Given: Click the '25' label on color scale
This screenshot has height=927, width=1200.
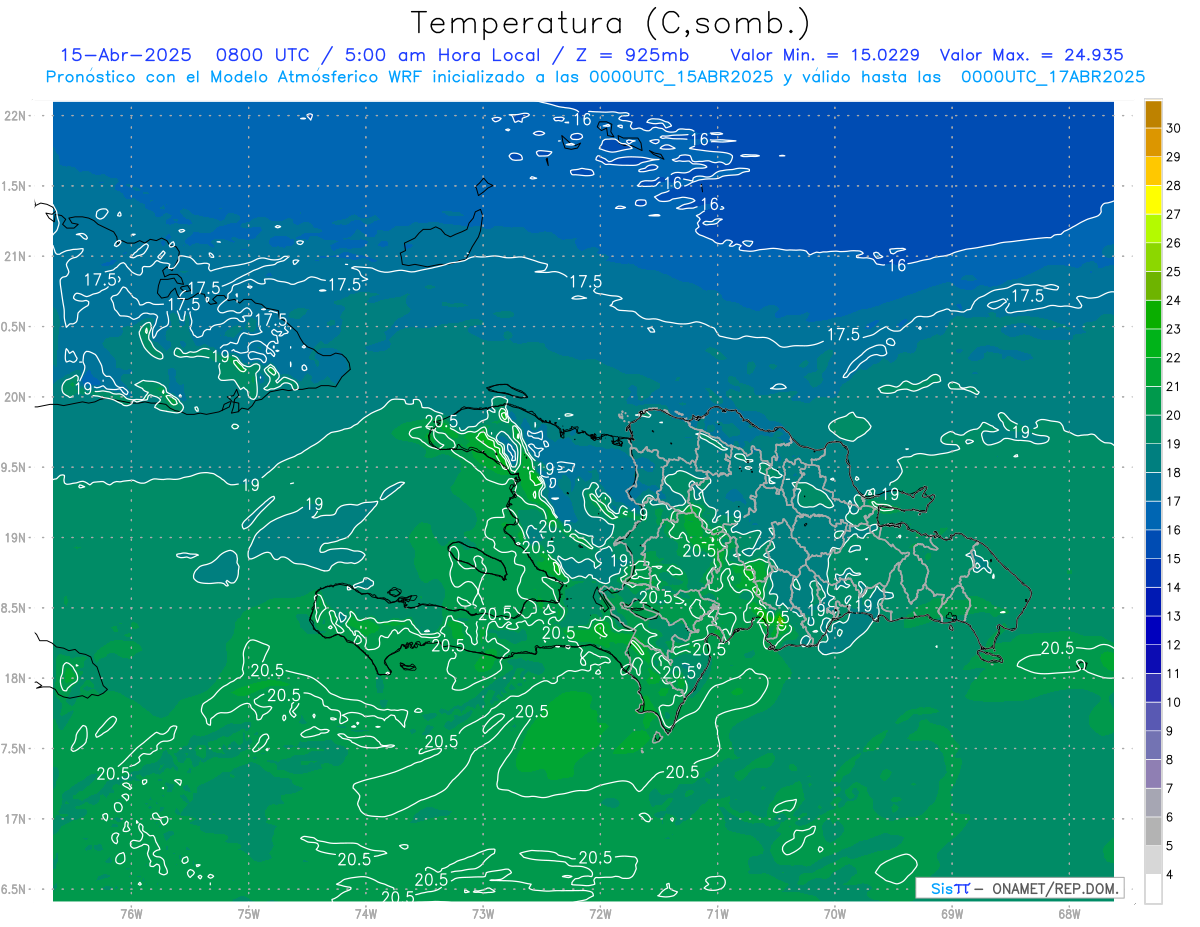Looking at the screenshot, I should pos(1173,271).
